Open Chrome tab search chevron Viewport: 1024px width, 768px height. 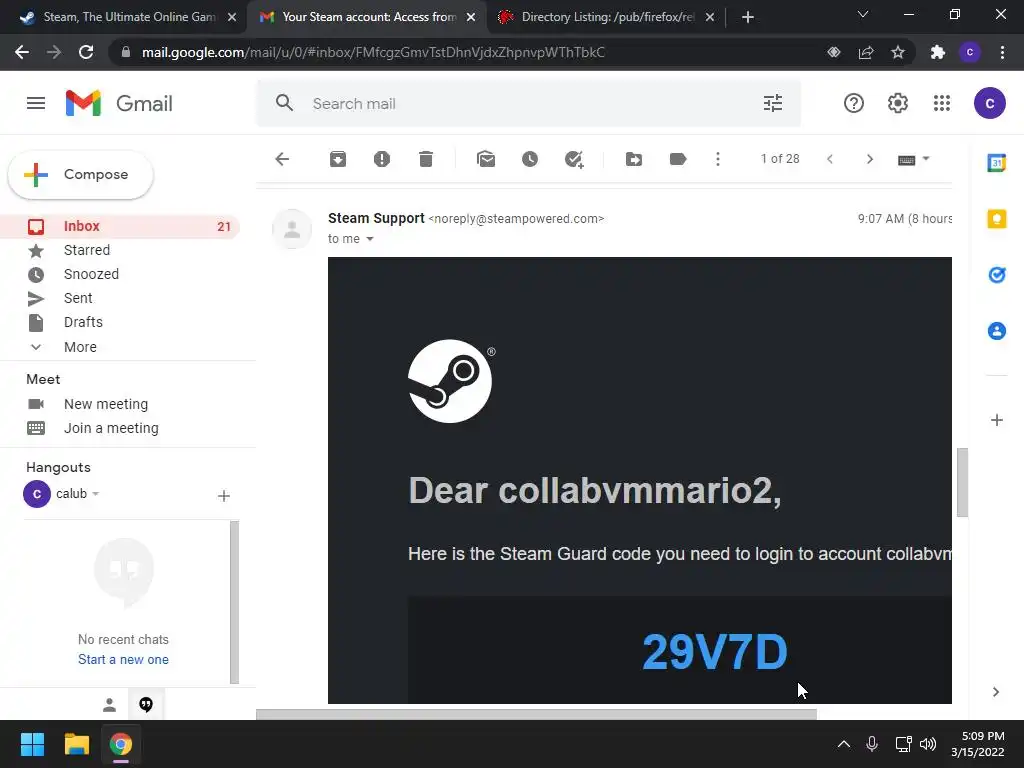pos(863,15)
